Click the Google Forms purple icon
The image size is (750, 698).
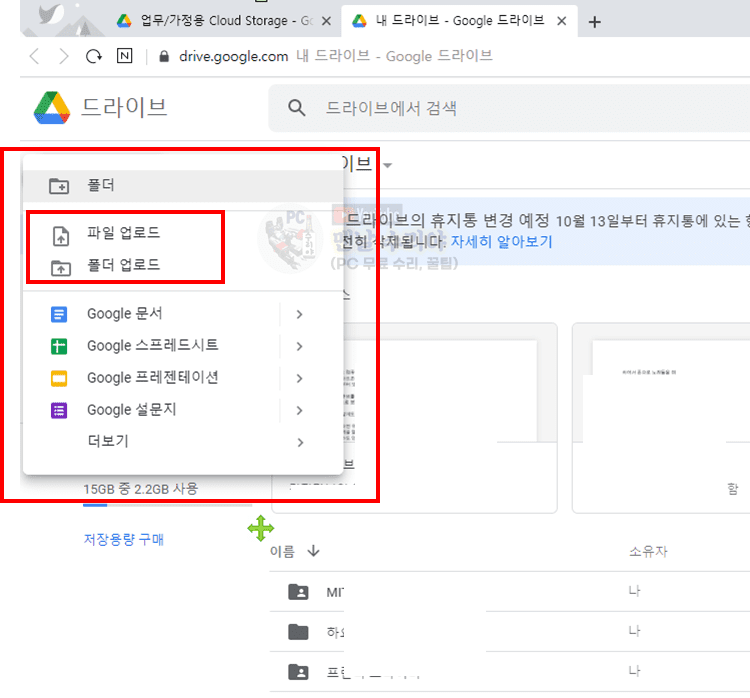click(59, 410)
